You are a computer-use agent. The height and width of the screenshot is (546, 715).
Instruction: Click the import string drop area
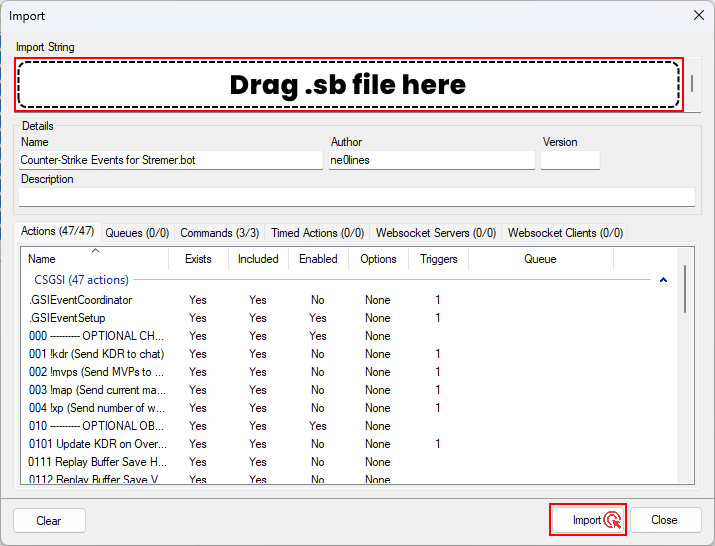click(348, 85)
